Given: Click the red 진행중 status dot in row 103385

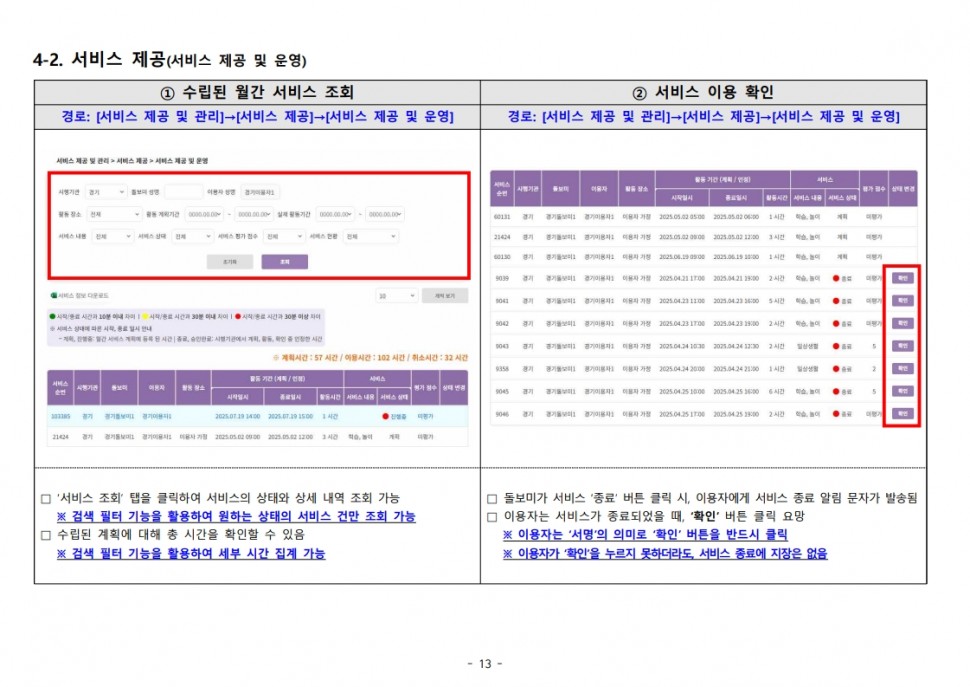Looking at the screenshot, I should [x=383, y=416].
